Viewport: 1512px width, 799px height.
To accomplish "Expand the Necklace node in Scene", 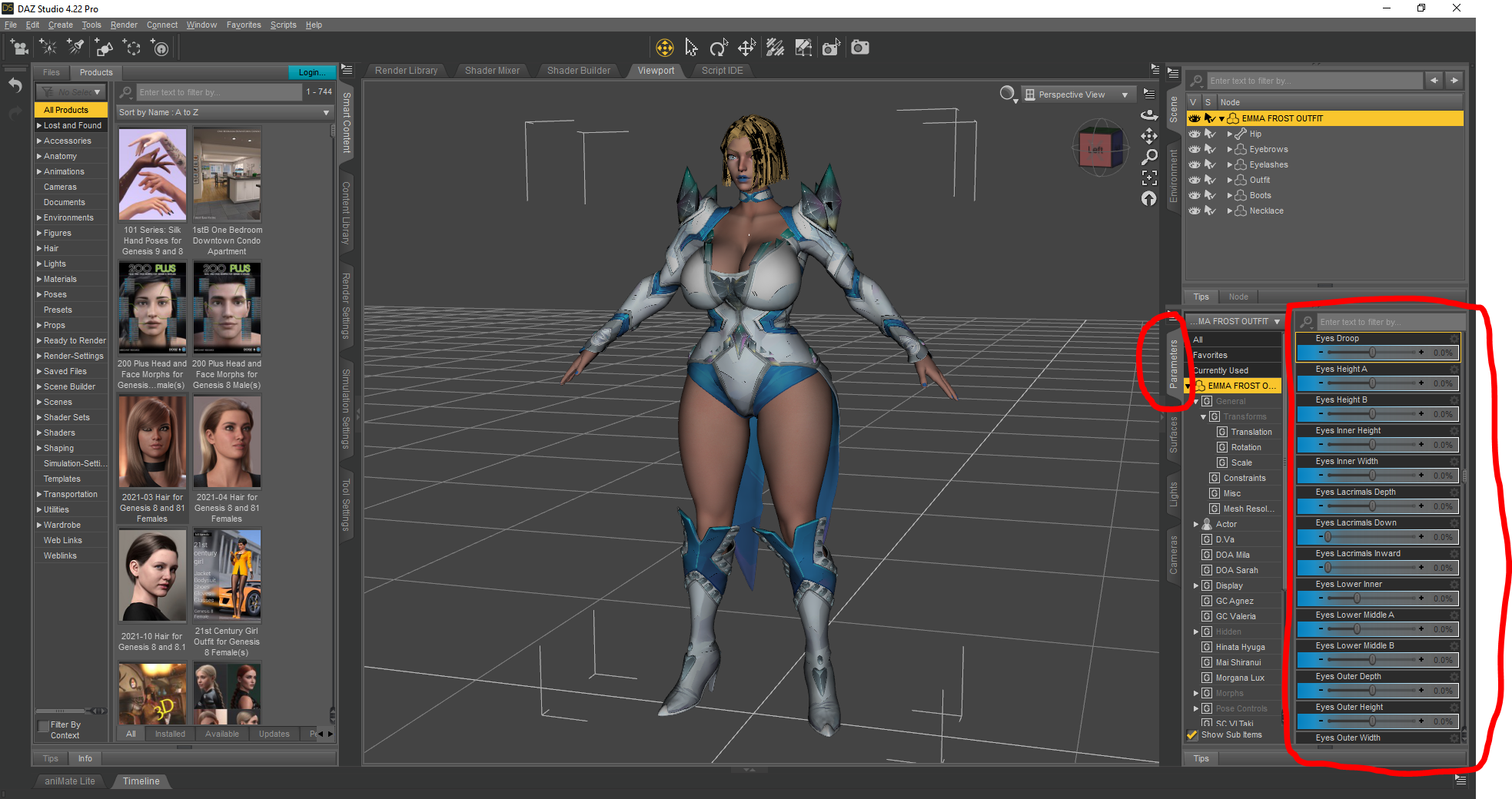I will (x=1229, y=211).
